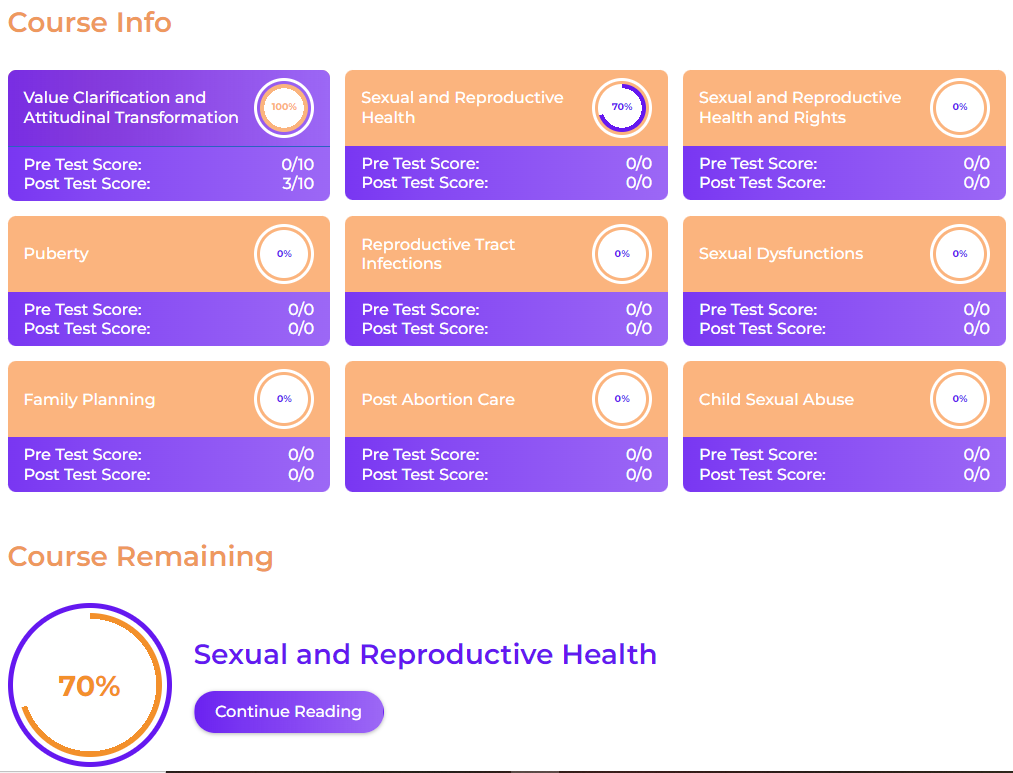The height and width of the screenshot is (773, 1013).
Task: Click the Sexual Dysfunctions progress circle
Action: click(x=959, y=254)
